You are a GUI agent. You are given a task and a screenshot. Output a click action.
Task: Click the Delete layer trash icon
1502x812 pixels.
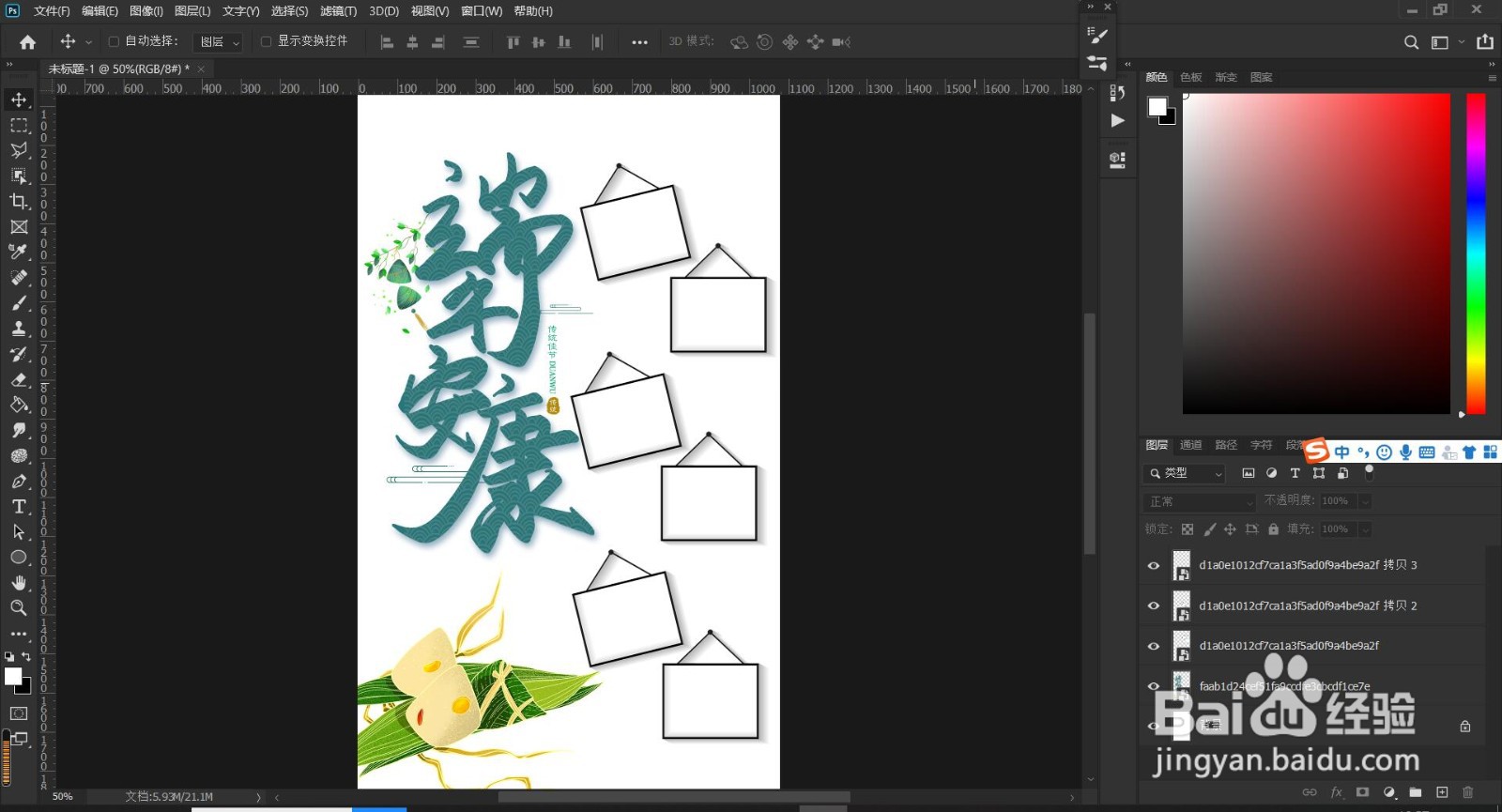1468,792
